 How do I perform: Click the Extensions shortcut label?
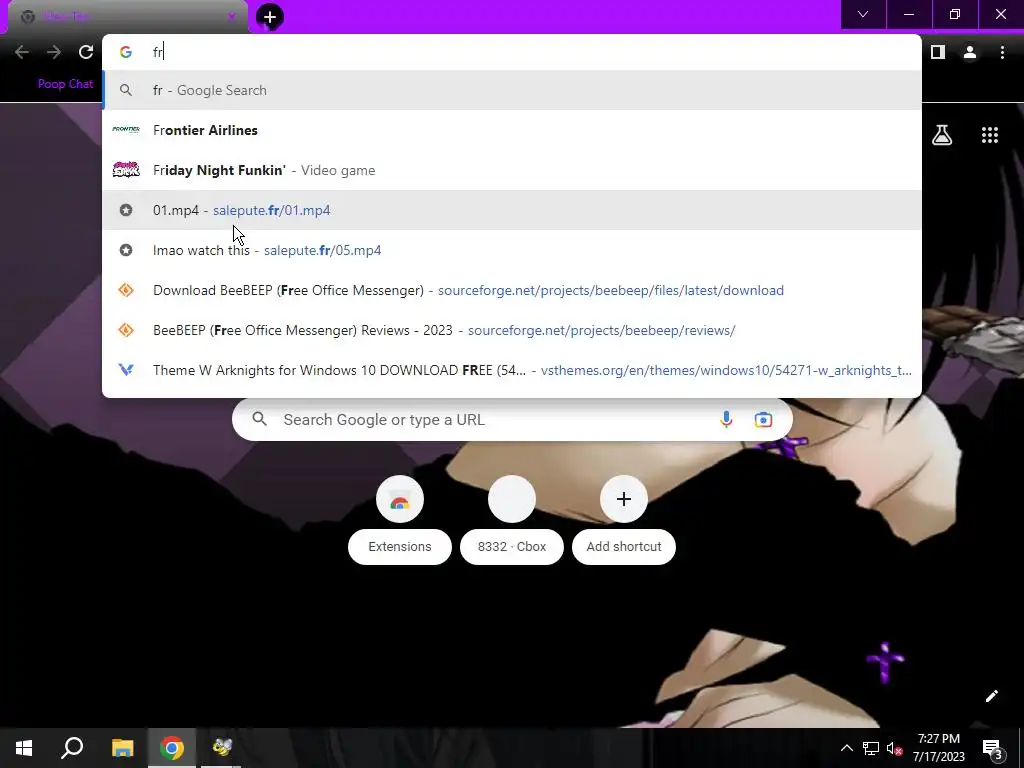[x=400, y=547]
